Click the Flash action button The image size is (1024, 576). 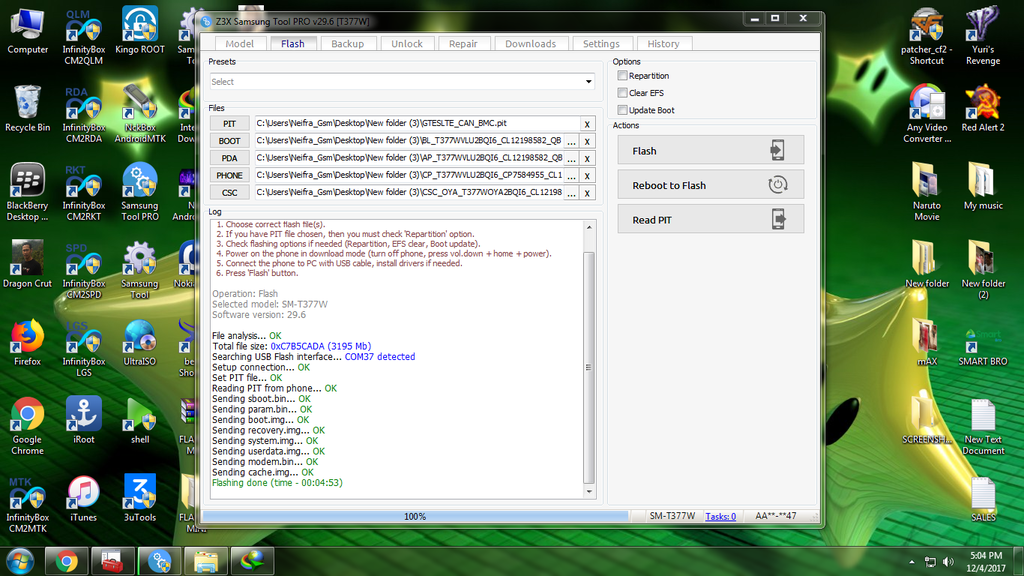[x=710, y=150]
